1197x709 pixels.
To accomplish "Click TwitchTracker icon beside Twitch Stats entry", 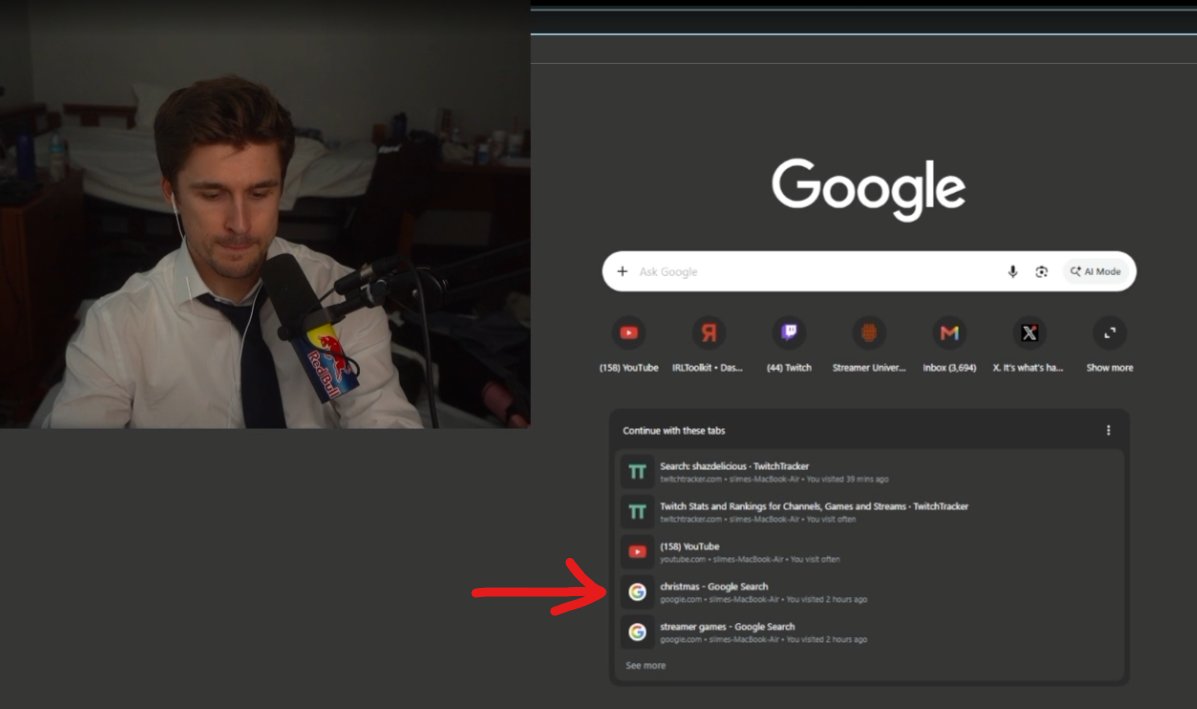I will 637,512.
